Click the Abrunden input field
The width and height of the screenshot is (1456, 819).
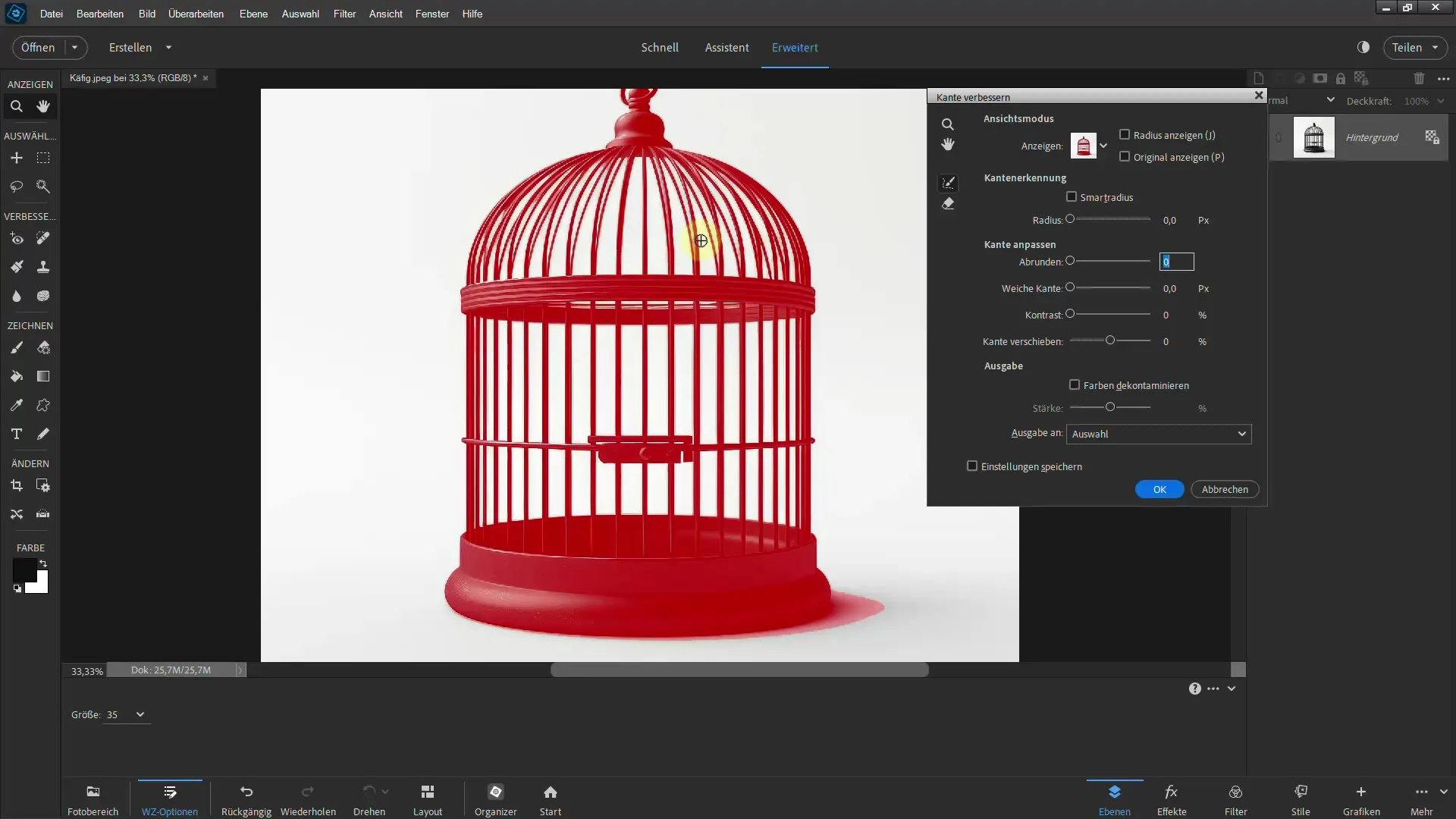(1178, 262)
